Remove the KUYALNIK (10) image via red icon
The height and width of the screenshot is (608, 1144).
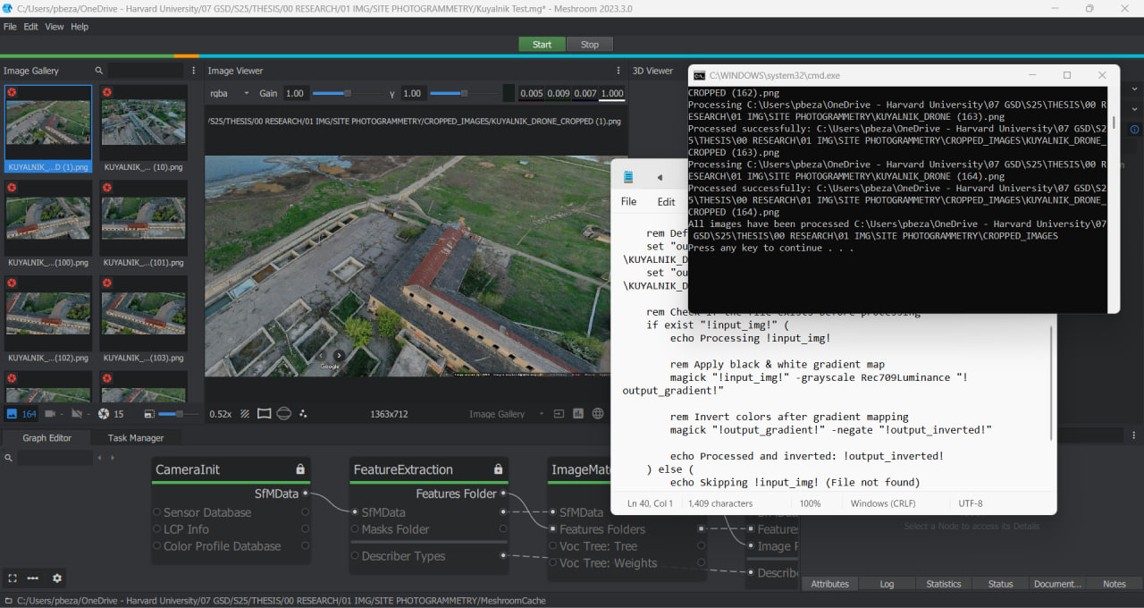[x=107, y=93]
